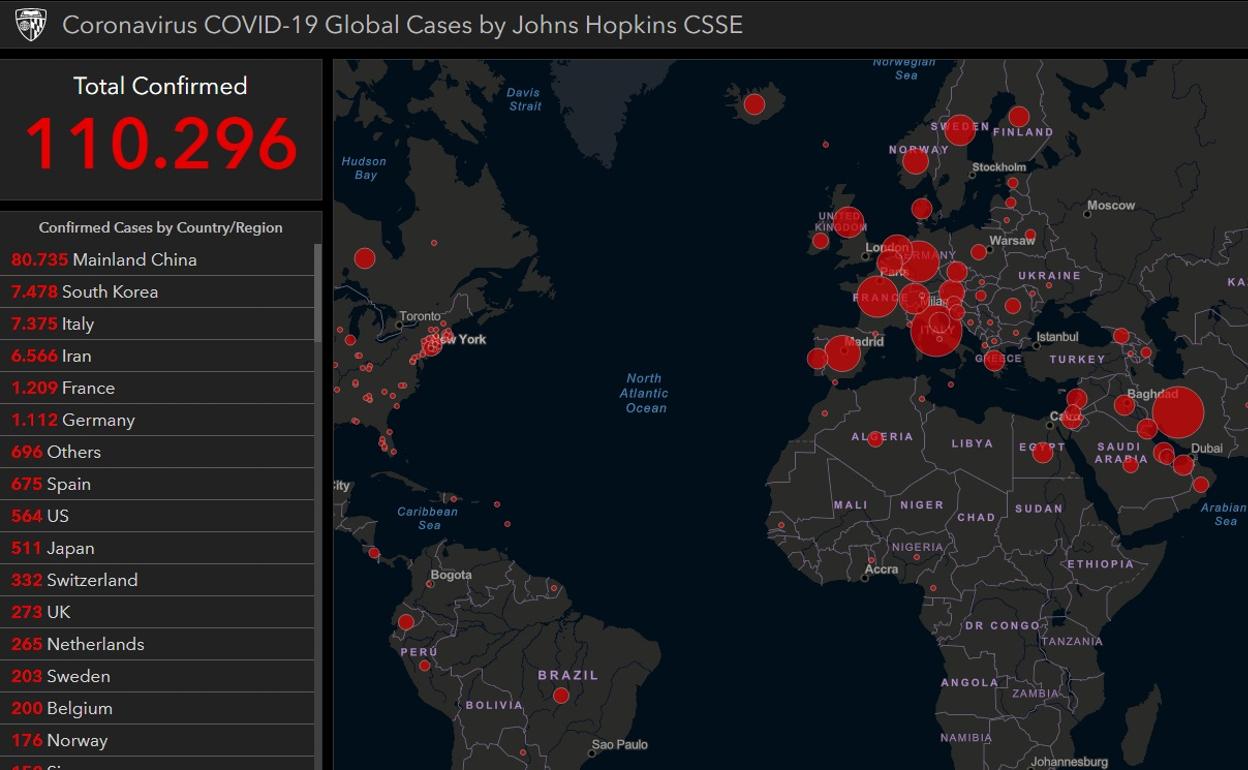Click the Moscow city label
This screenshot has height=770, width=1248.
[x=1111, y=206]
